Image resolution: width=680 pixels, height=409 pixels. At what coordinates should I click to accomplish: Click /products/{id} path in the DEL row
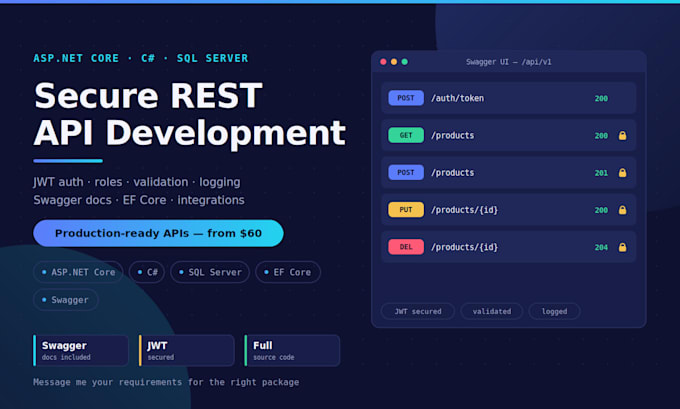[x=464, y=248]
